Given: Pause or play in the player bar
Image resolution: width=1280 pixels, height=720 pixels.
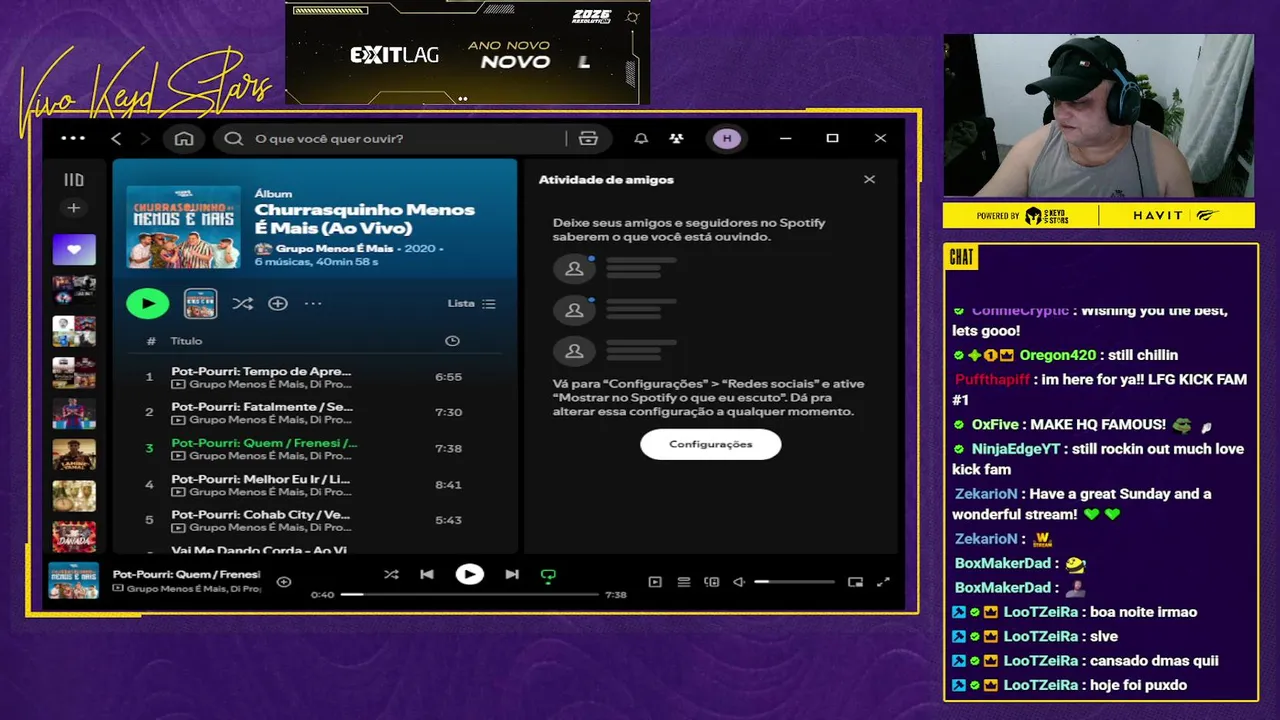Looking at the screenshot, I should [469, 574].
